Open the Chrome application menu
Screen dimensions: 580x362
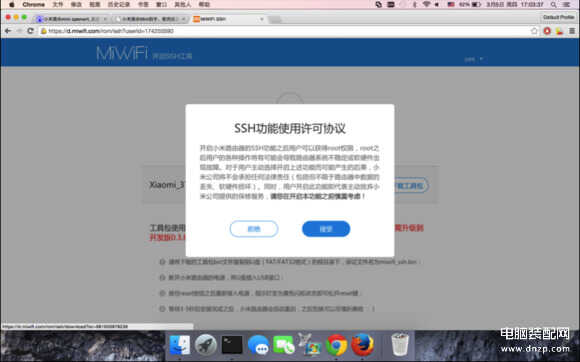pyautogui.click(x=34, y=4)
